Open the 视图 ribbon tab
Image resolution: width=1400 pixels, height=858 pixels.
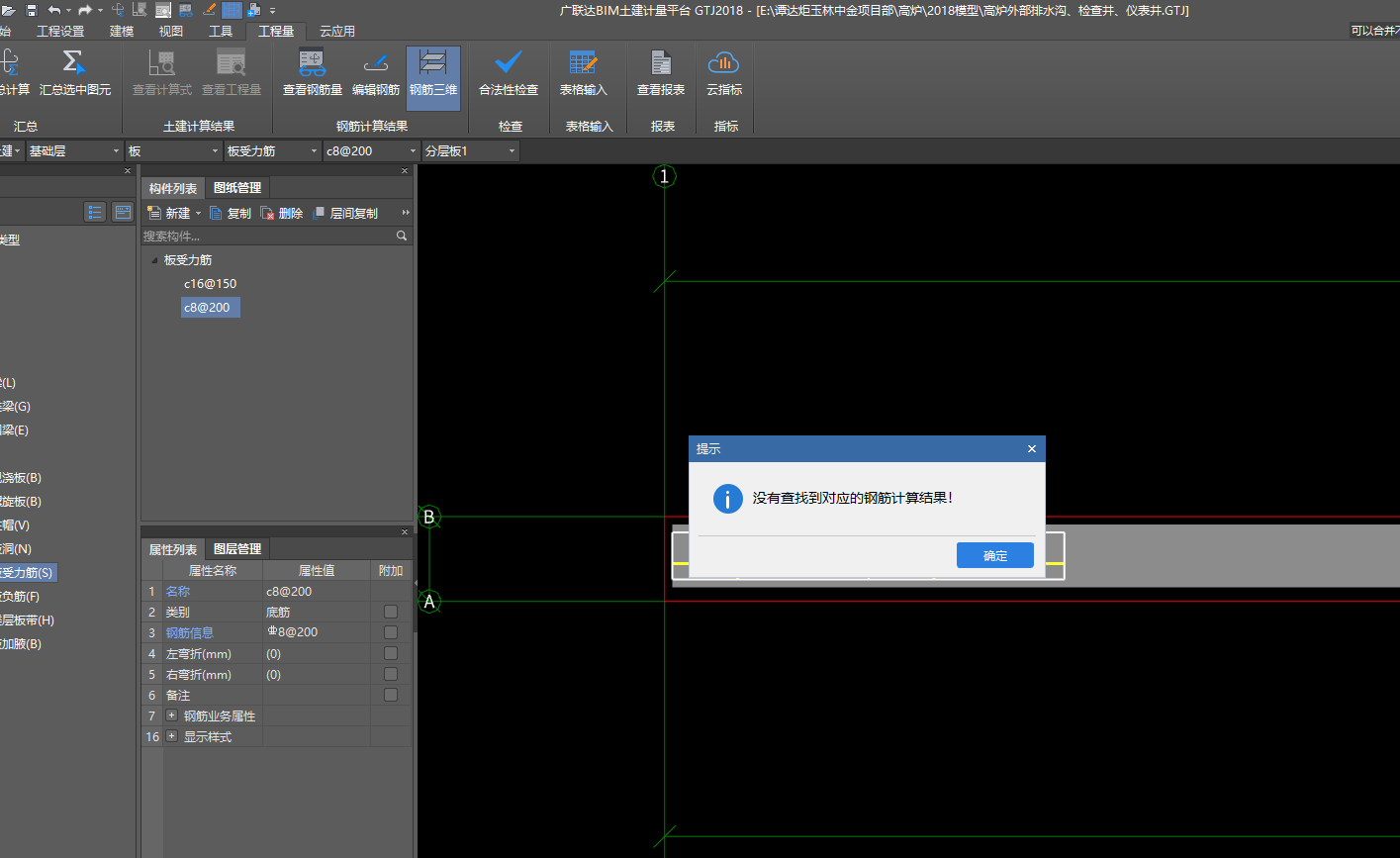171,31
